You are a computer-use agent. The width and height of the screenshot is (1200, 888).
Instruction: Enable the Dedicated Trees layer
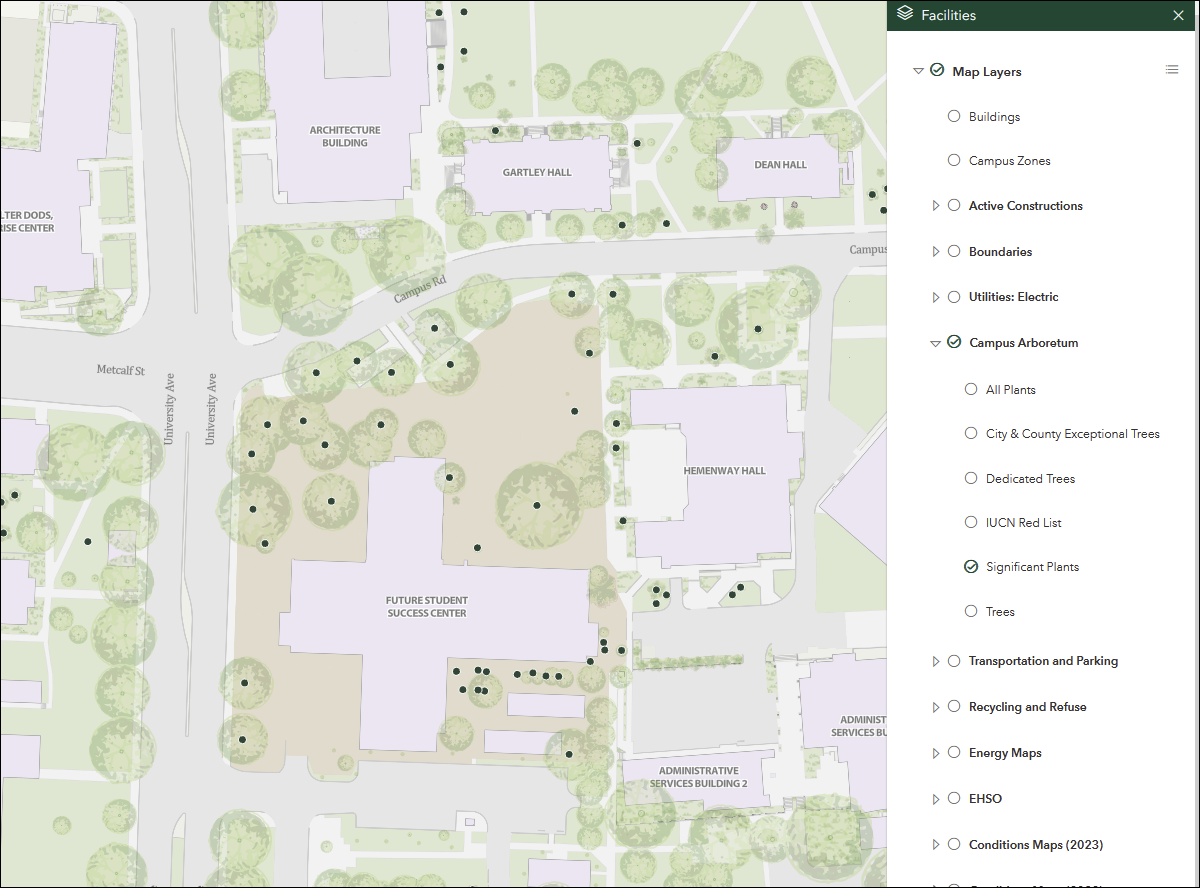coord(970,478)
